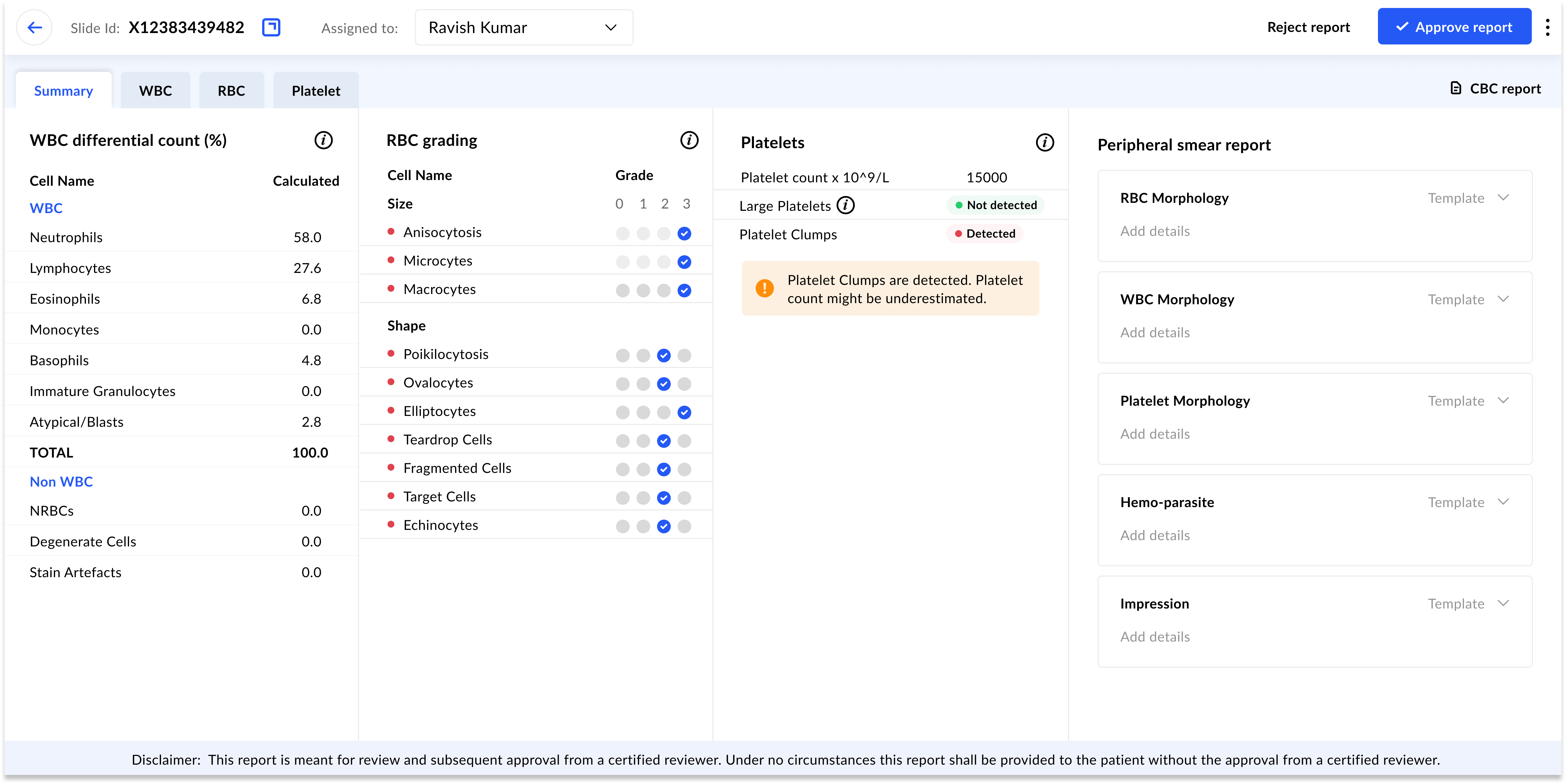Click the Stain Artefacts row label
The height and width of the screenshot is (784, 1566).
[x=76, y=573]
